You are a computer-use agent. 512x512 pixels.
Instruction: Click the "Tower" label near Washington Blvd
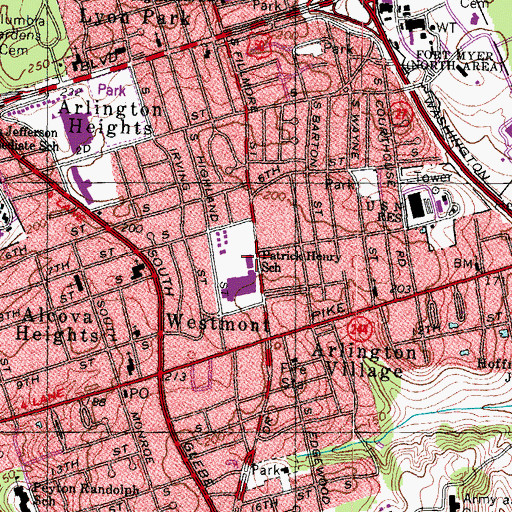click(x=433, y=177)
